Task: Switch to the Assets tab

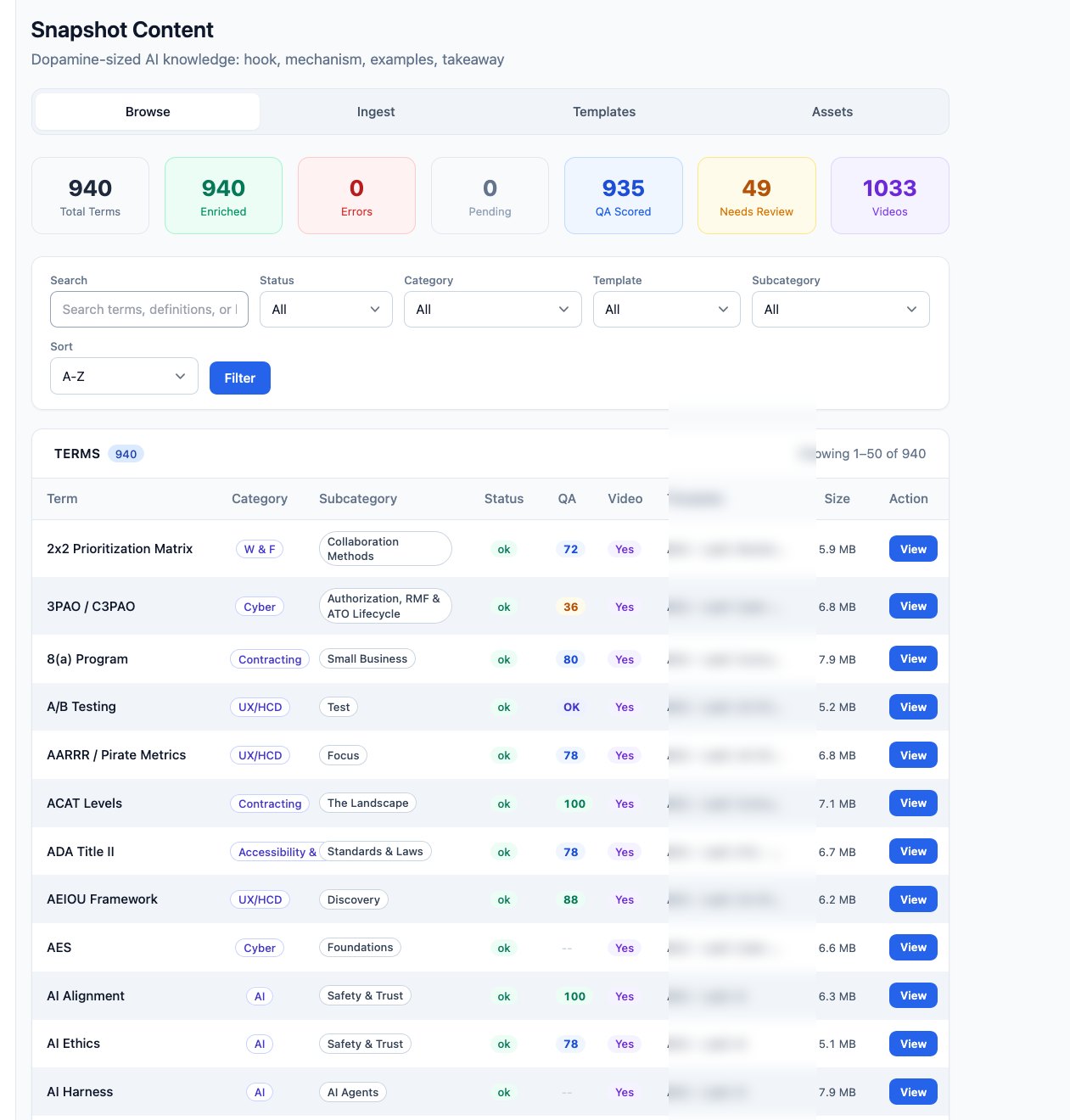Action: (x=832, y=112)
